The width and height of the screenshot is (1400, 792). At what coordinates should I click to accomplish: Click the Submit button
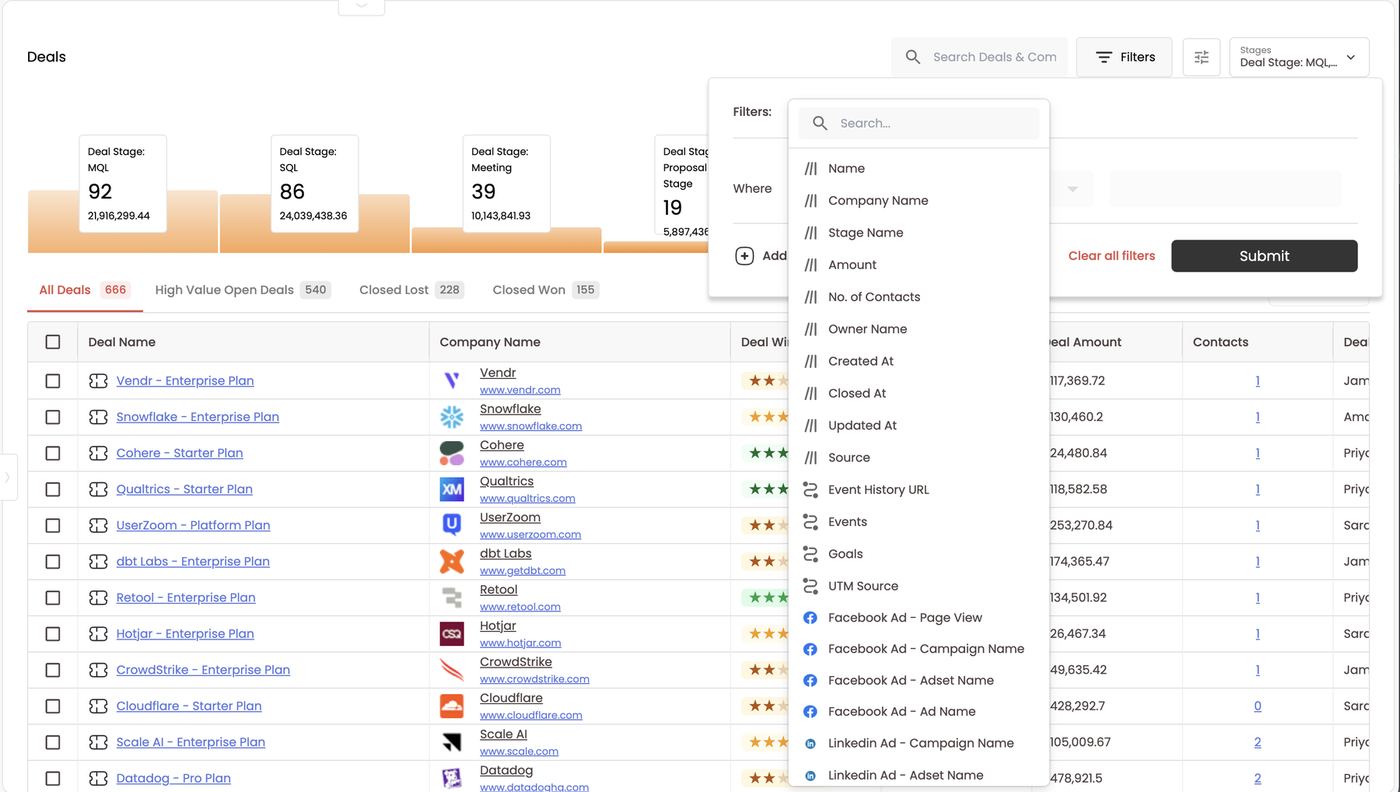coord(1264,256)
